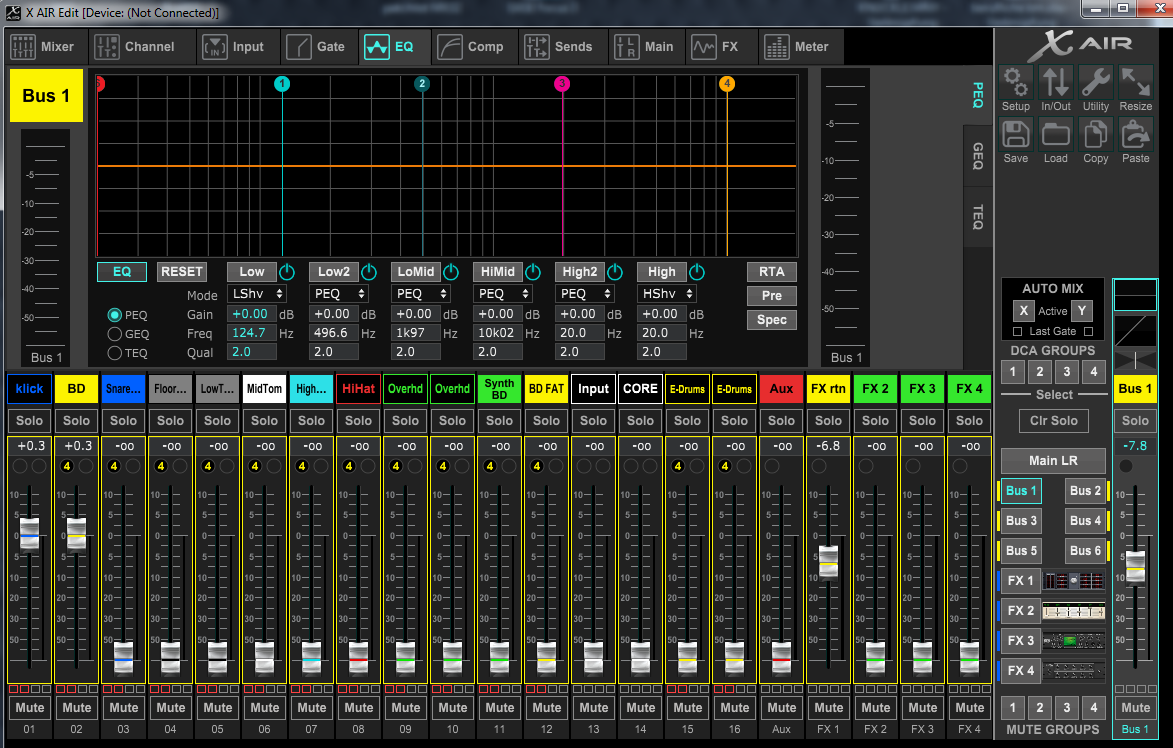
Task: Toggle the High band power icon
Action: 696,272
